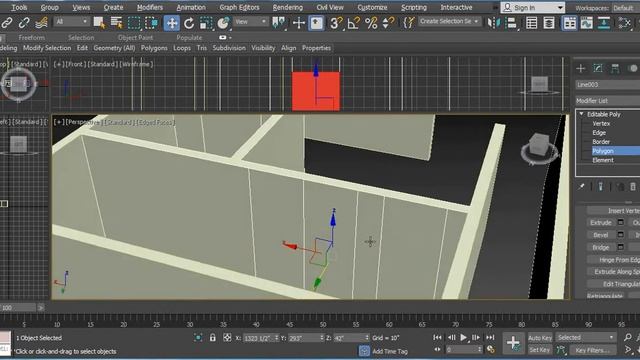
Task: Switch to Freeform ribbon tab
Action: click(x=31, y=38)
